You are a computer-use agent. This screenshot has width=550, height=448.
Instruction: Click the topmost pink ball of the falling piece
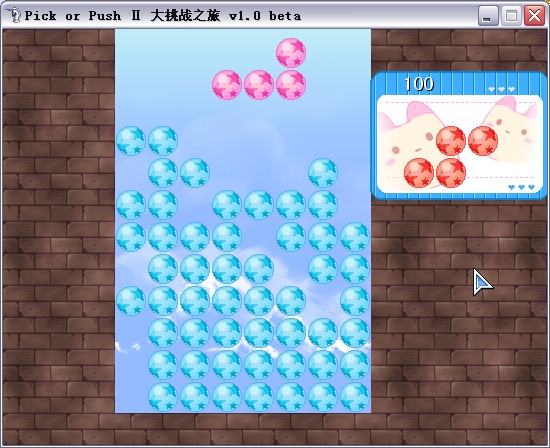(x=291, y=53)
